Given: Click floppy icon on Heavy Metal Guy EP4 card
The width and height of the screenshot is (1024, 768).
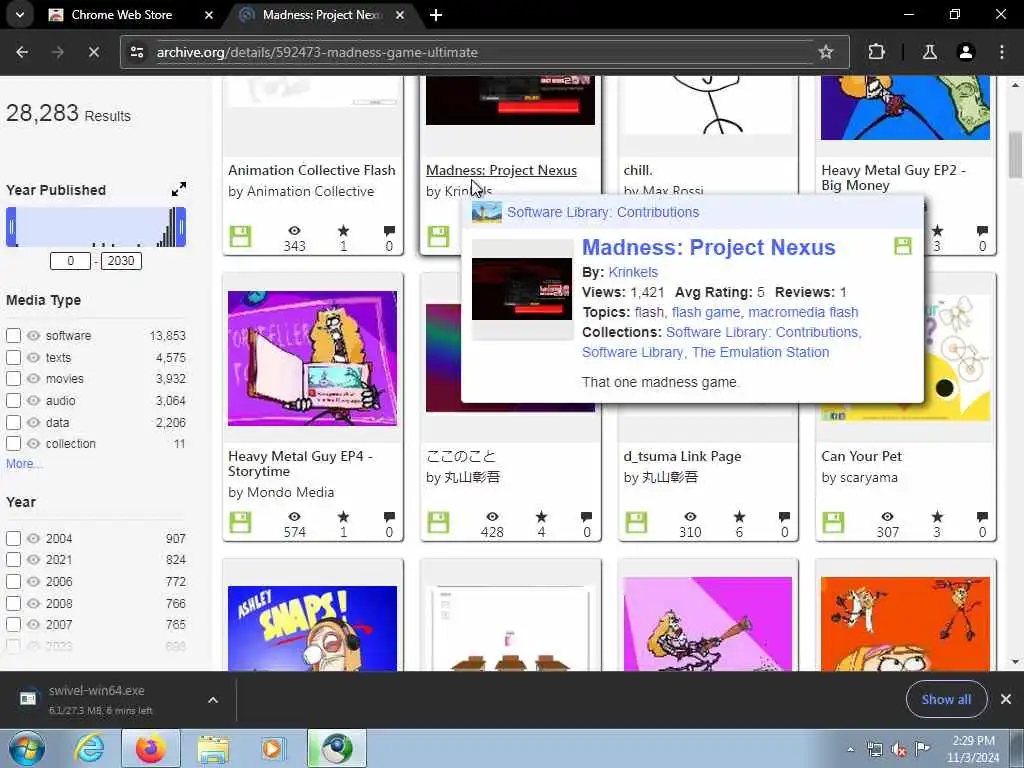Looking at the screenshot, I should 240,522.
